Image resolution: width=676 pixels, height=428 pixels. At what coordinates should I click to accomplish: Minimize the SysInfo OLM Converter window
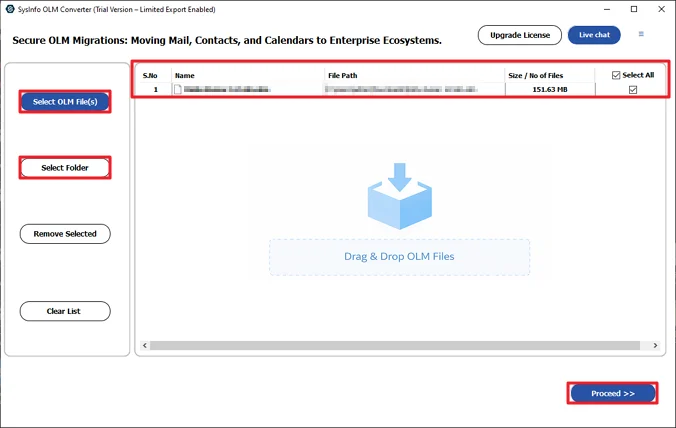pos(607,9)
